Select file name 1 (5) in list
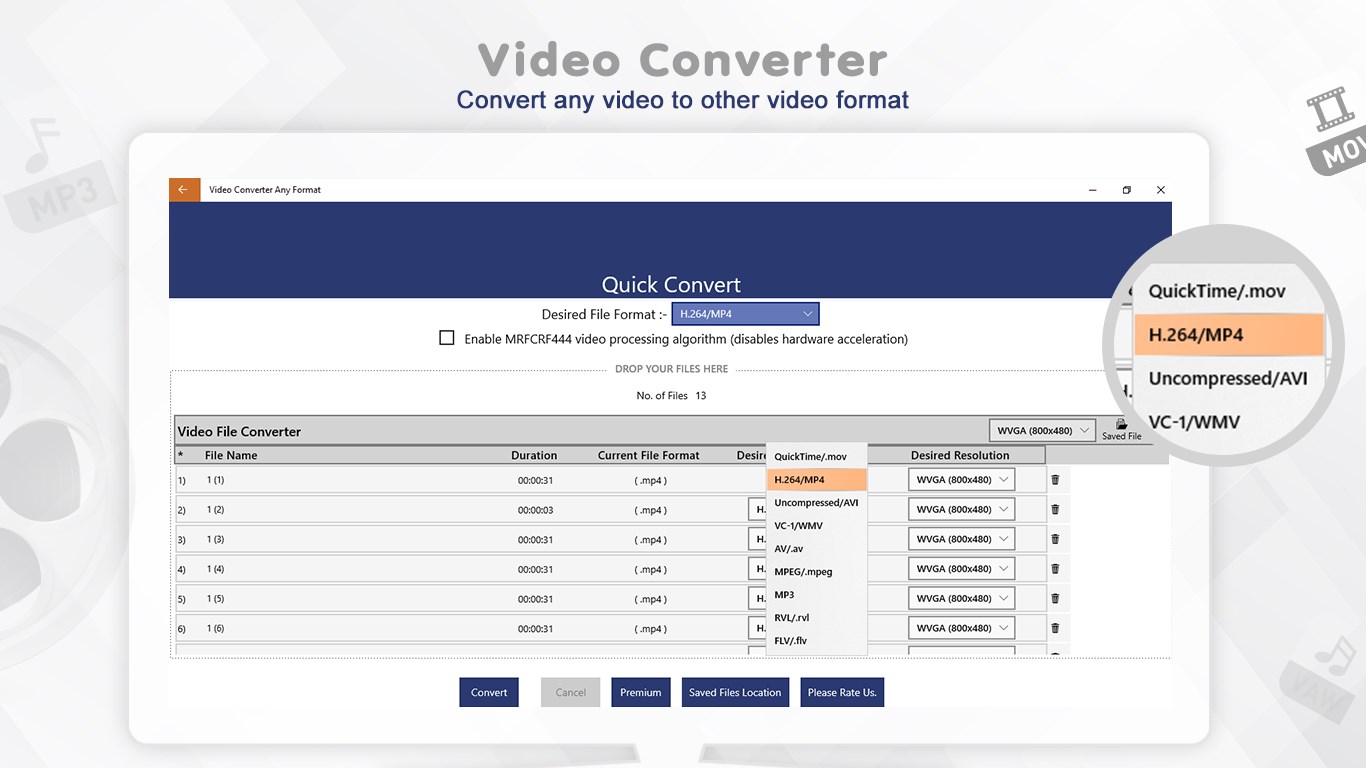 click(215, 599)
